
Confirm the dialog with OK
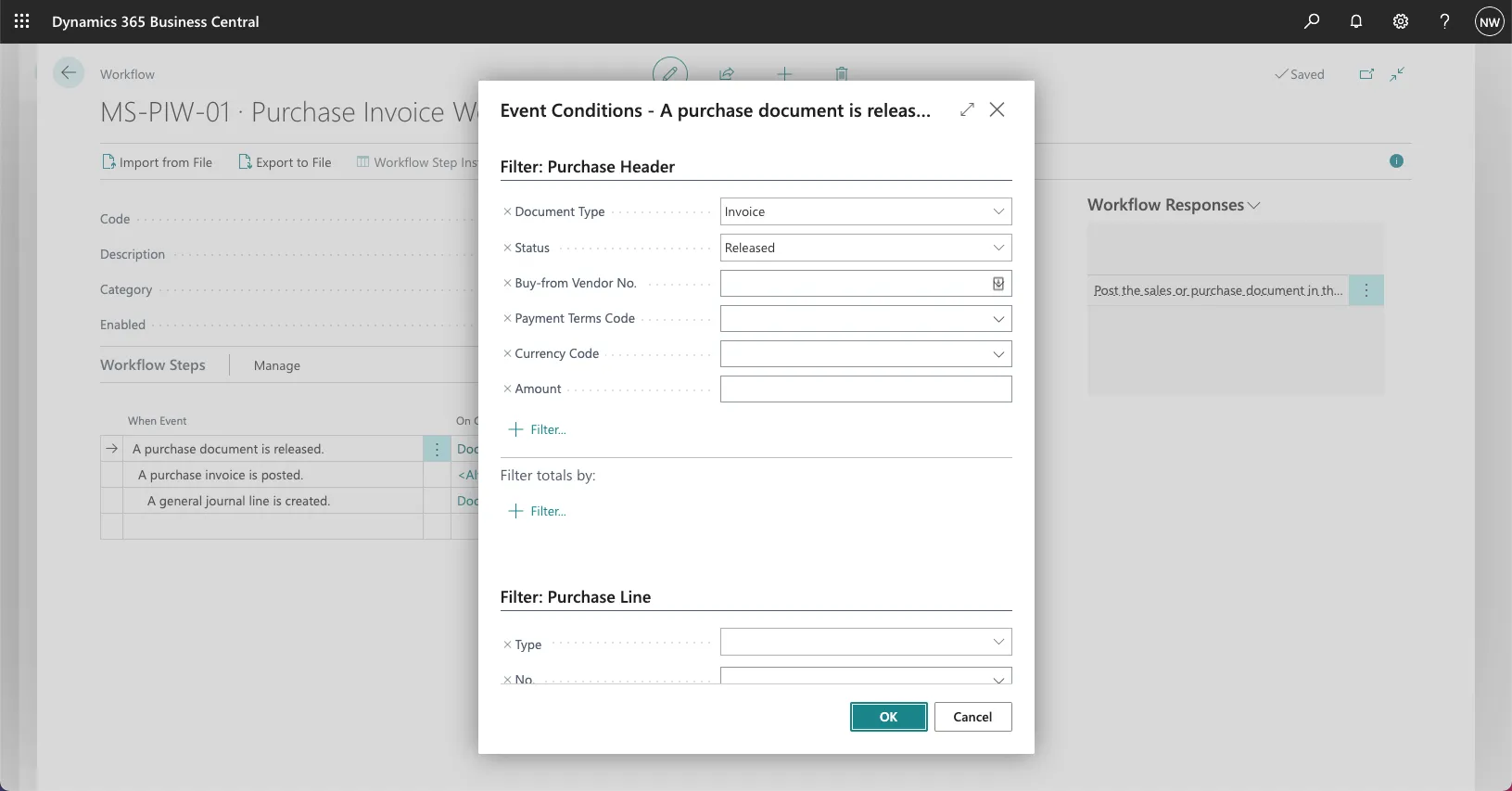tap(889, 717)
